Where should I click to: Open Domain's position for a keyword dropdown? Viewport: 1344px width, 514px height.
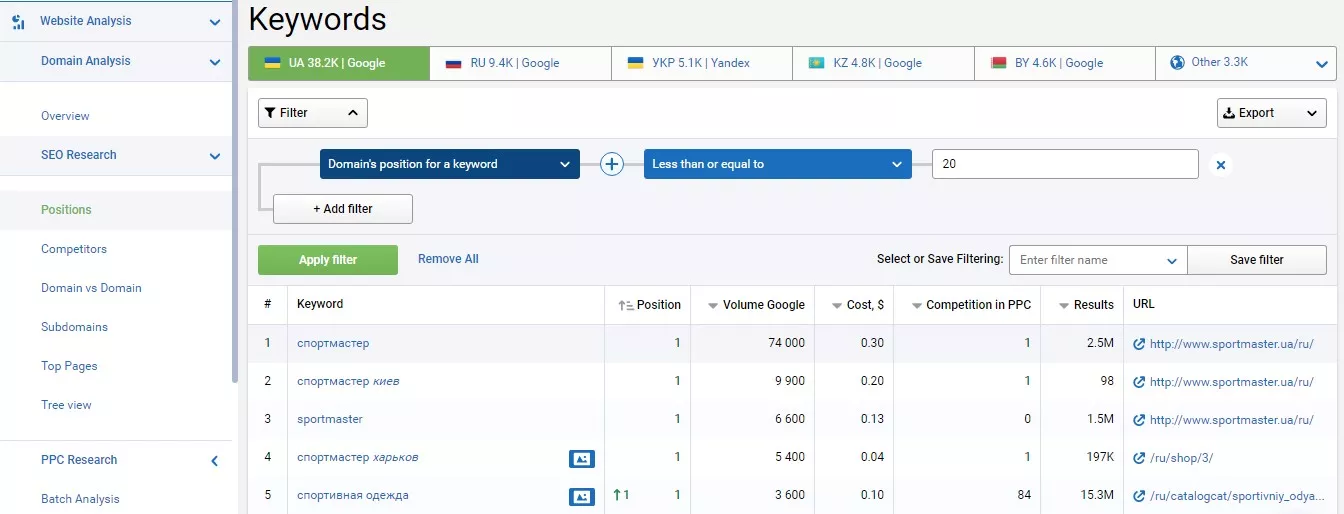pyautogui.click(x=450, y=164)
